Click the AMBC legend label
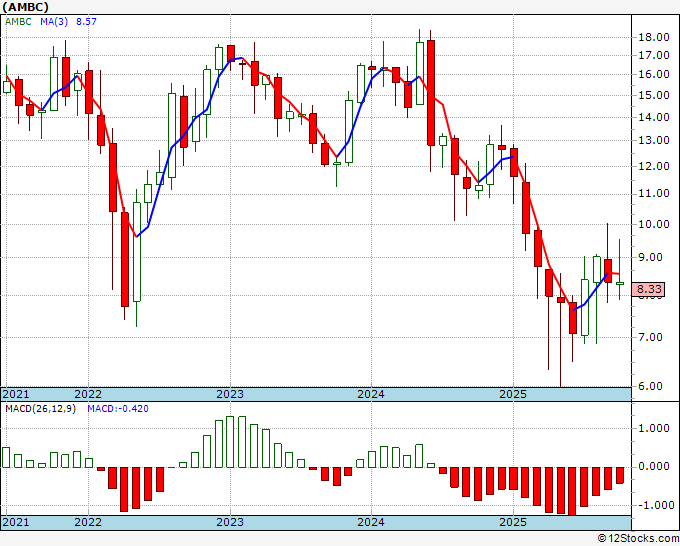Image resolution: width=680 pixels, height=546 pixels. [x=18, y=21]
